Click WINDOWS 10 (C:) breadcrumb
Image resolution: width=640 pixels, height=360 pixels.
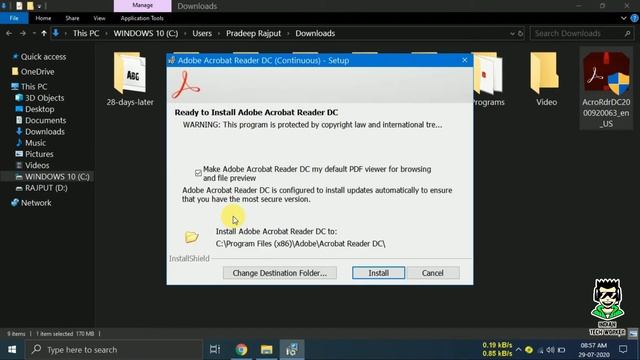(x=146, y=33)
